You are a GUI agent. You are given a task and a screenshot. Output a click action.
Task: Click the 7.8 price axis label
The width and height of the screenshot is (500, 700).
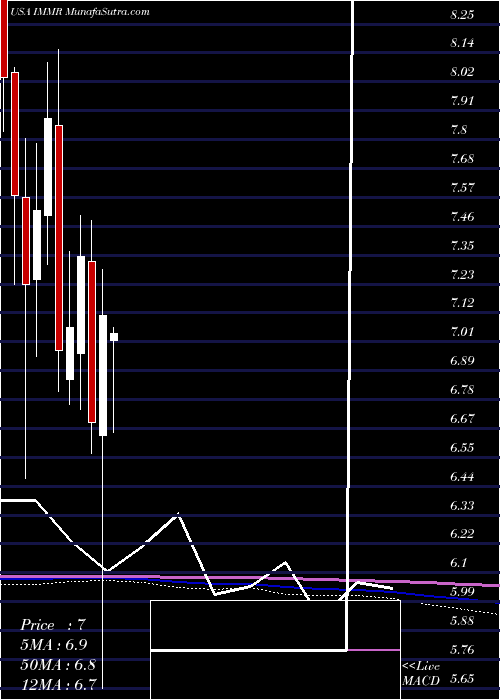tap(459, 130)
